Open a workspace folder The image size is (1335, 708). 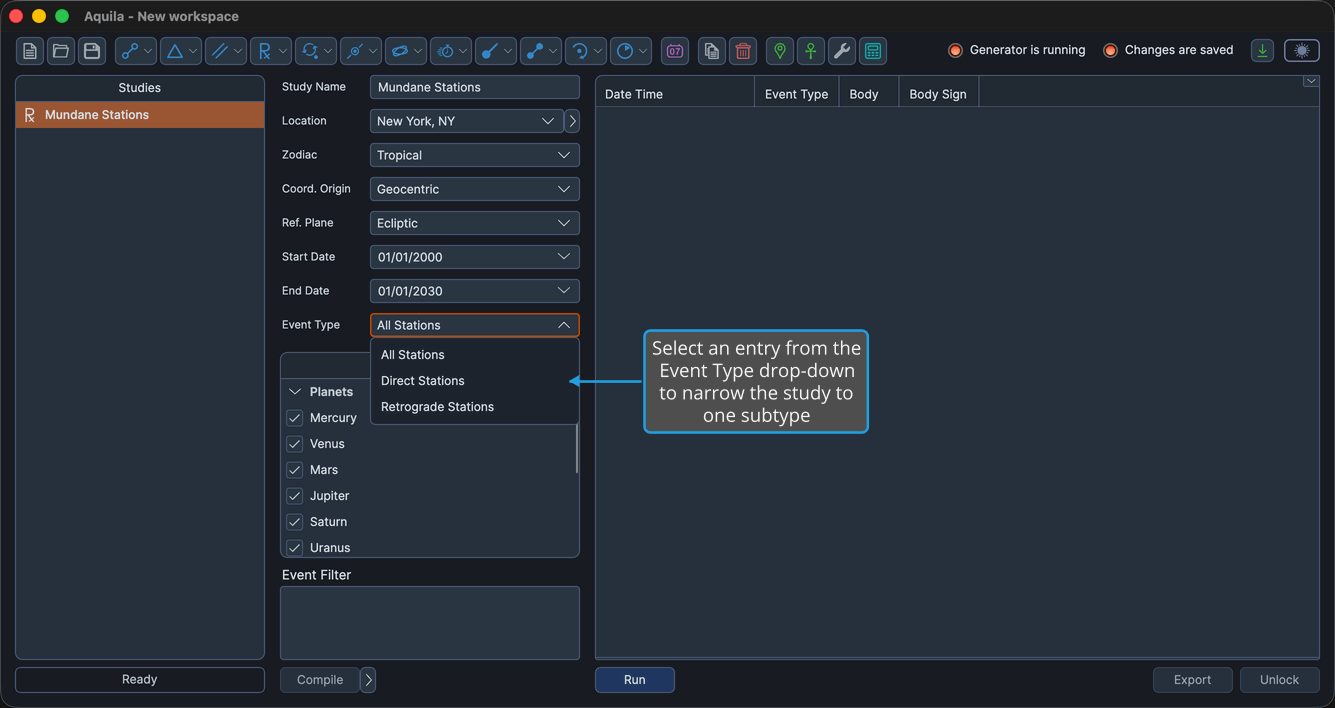[x=61, y=51]
